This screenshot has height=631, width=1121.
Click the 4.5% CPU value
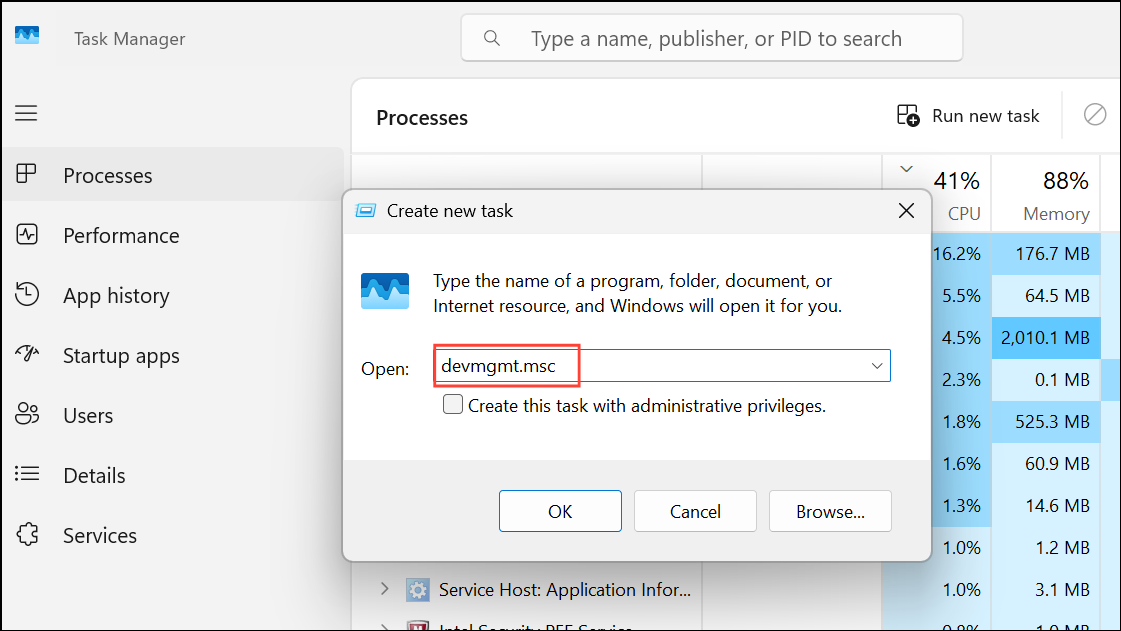click(961, 337)
